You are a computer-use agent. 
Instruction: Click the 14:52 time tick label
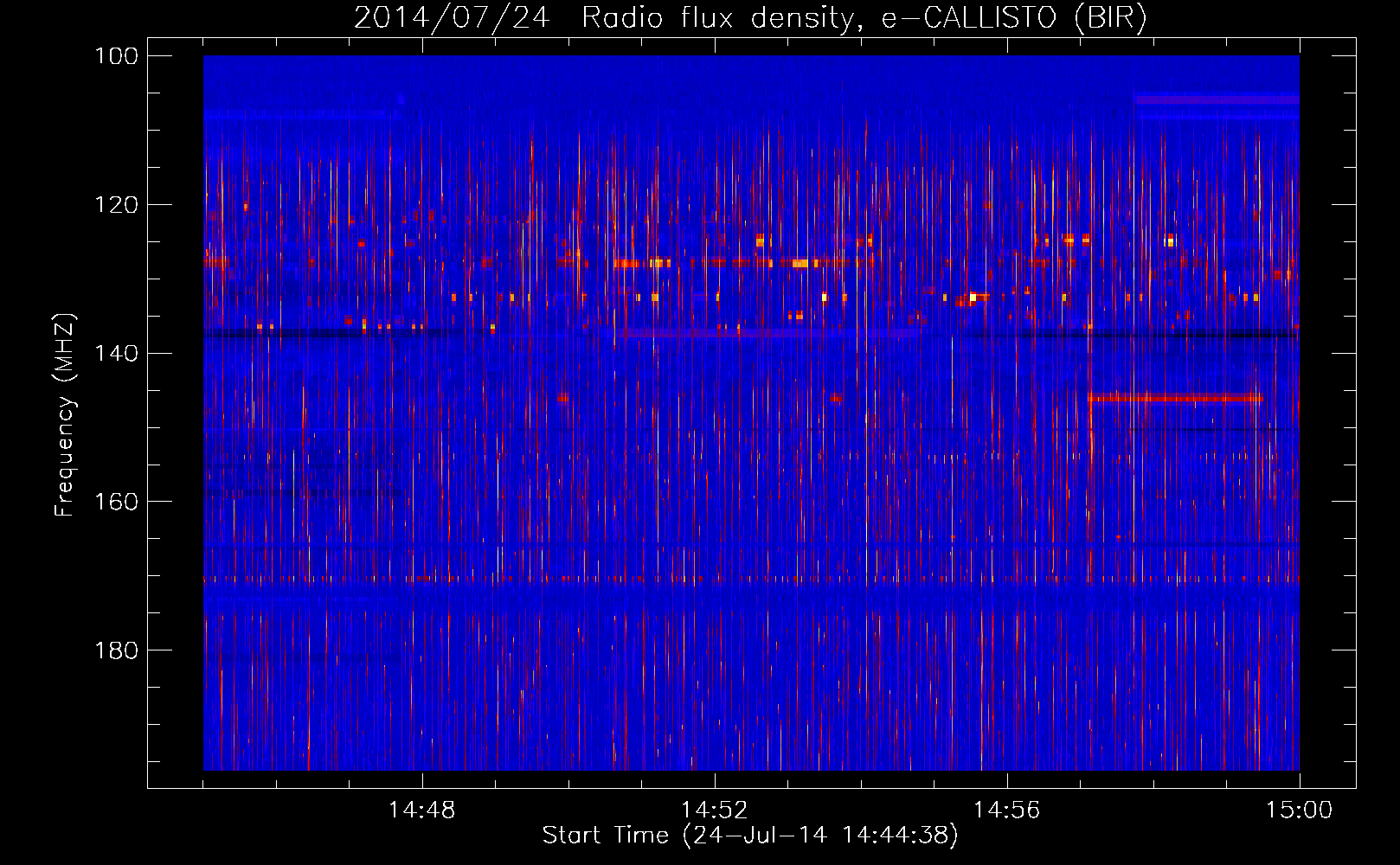(x=715, y=811)
